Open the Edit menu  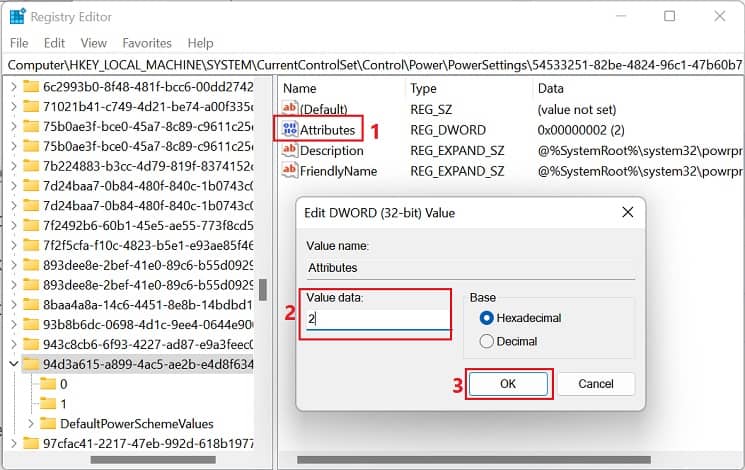click(x=54, y=43)
